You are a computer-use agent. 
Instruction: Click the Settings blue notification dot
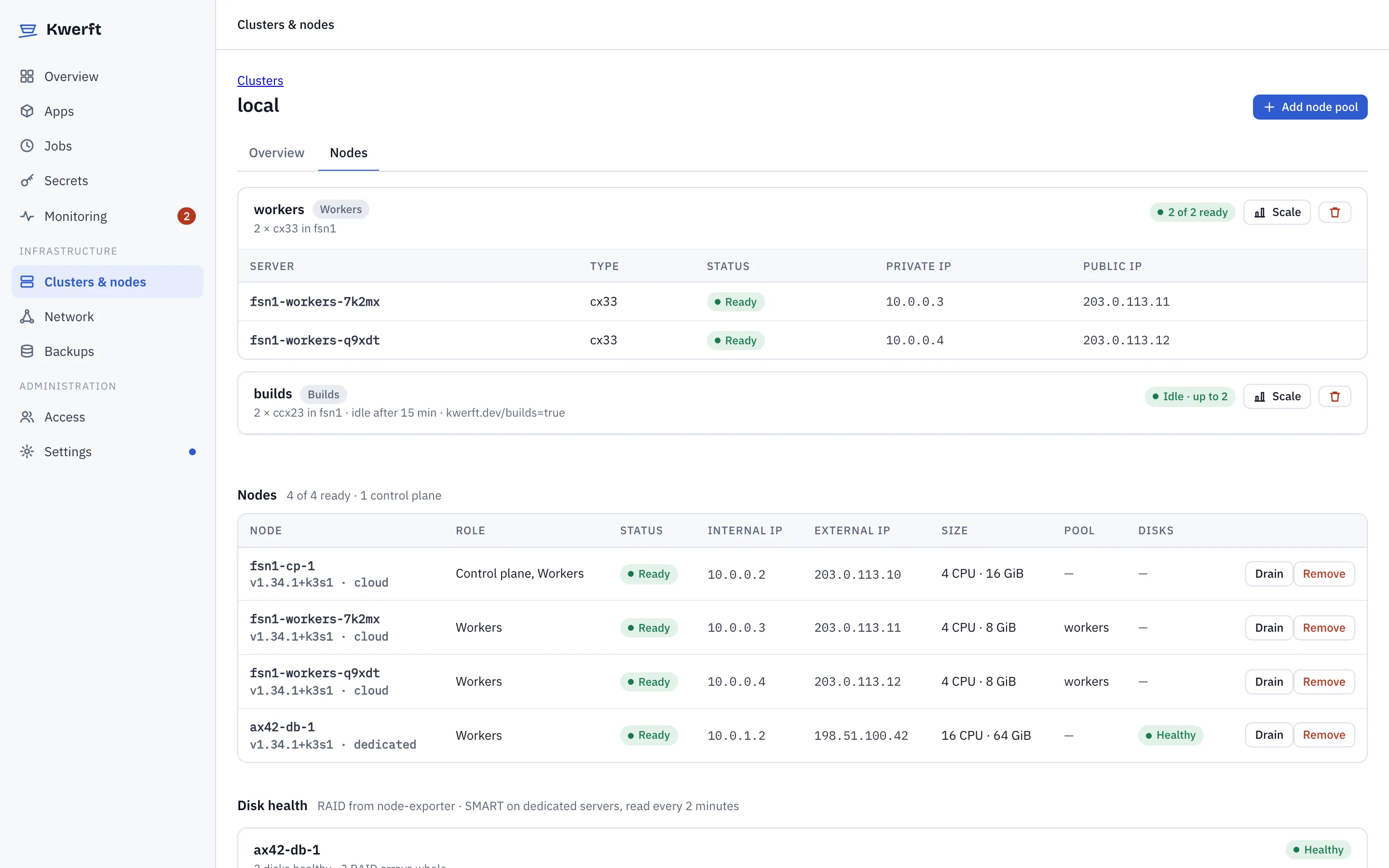[x=192, y=452]
